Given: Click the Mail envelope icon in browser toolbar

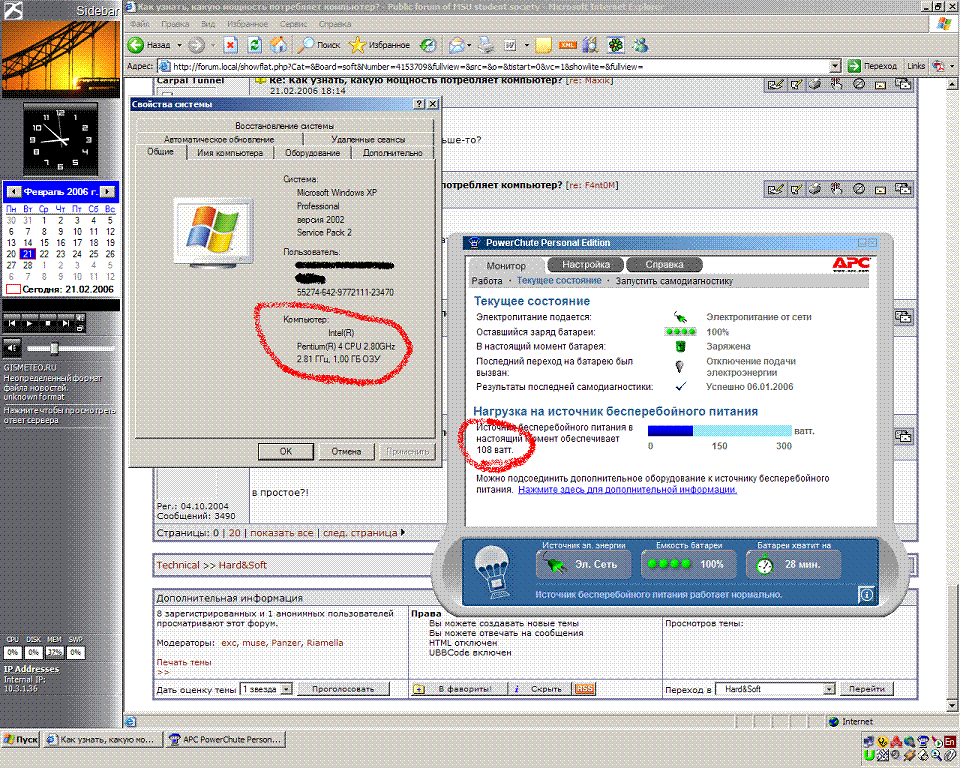Looking at the screenshot, I should (x=456, y=45).
